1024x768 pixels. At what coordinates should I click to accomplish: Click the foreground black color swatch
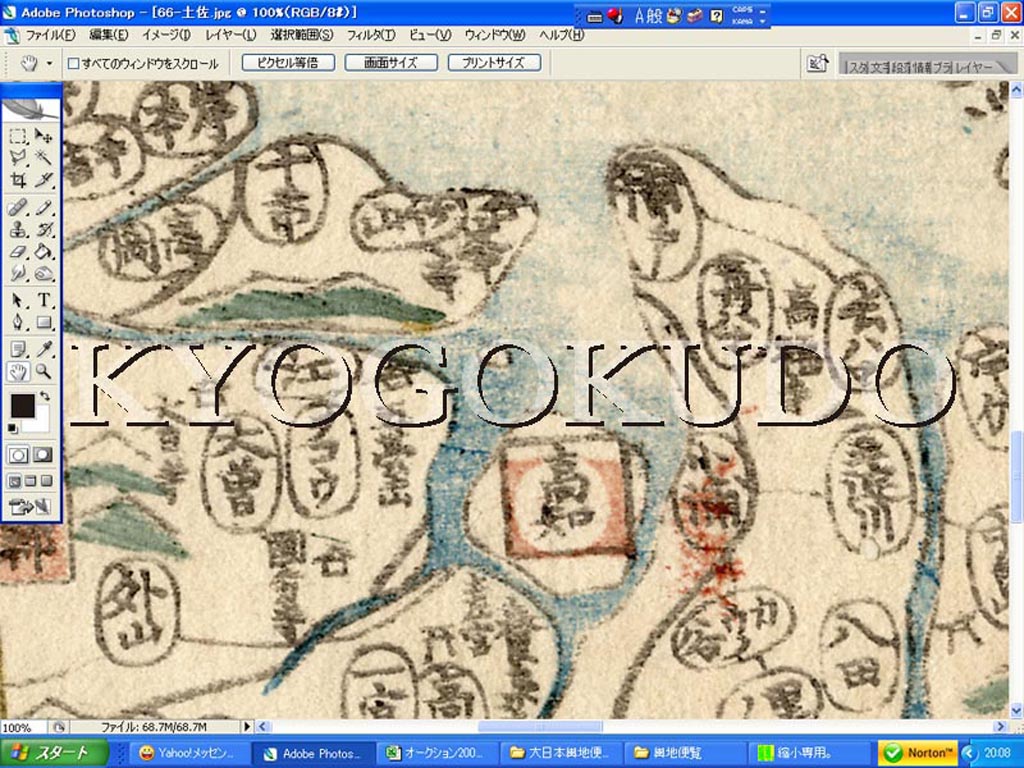tap(22, 406)
